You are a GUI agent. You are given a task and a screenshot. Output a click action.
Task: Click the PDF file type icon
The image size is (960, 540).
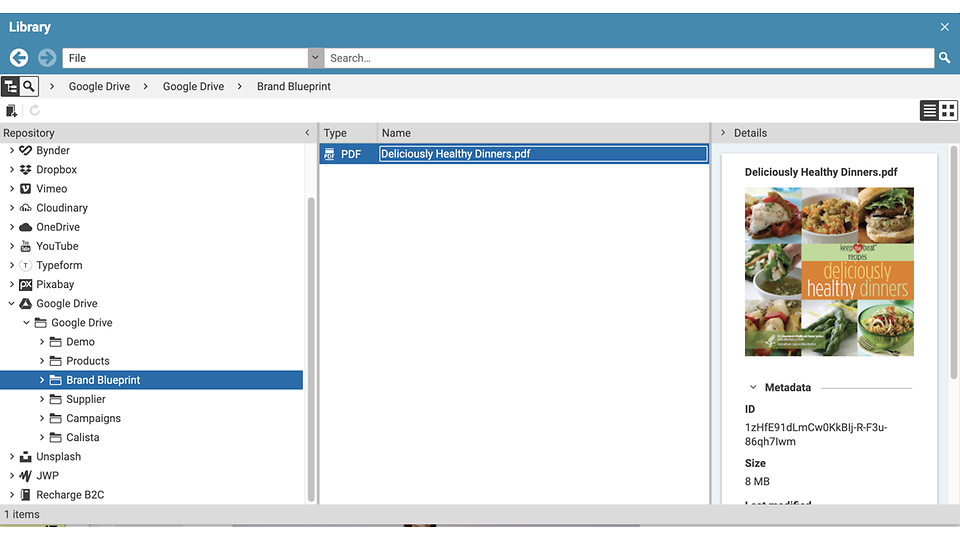329,154
